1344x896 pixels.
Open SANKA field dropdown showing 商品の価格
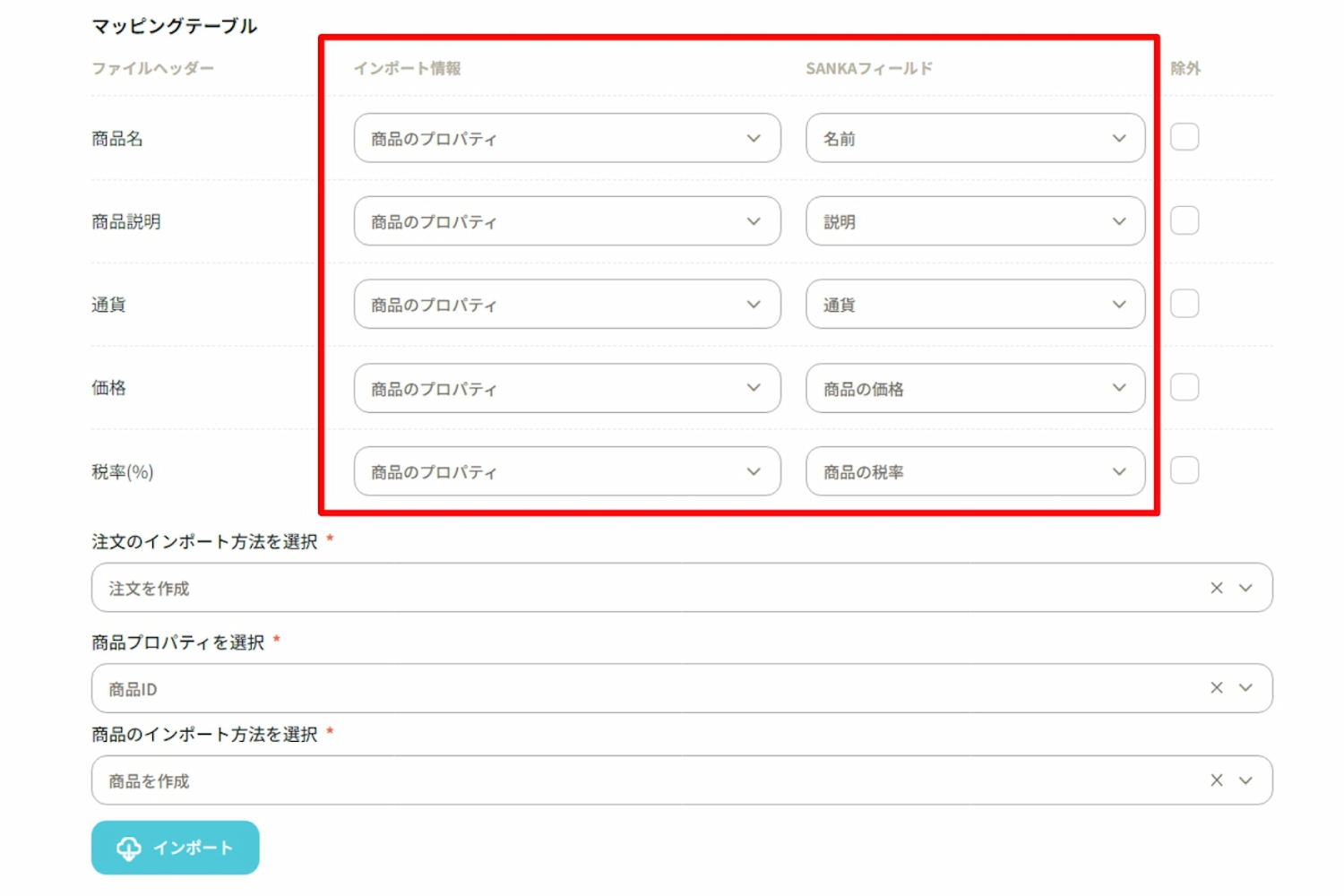(974, 388)
